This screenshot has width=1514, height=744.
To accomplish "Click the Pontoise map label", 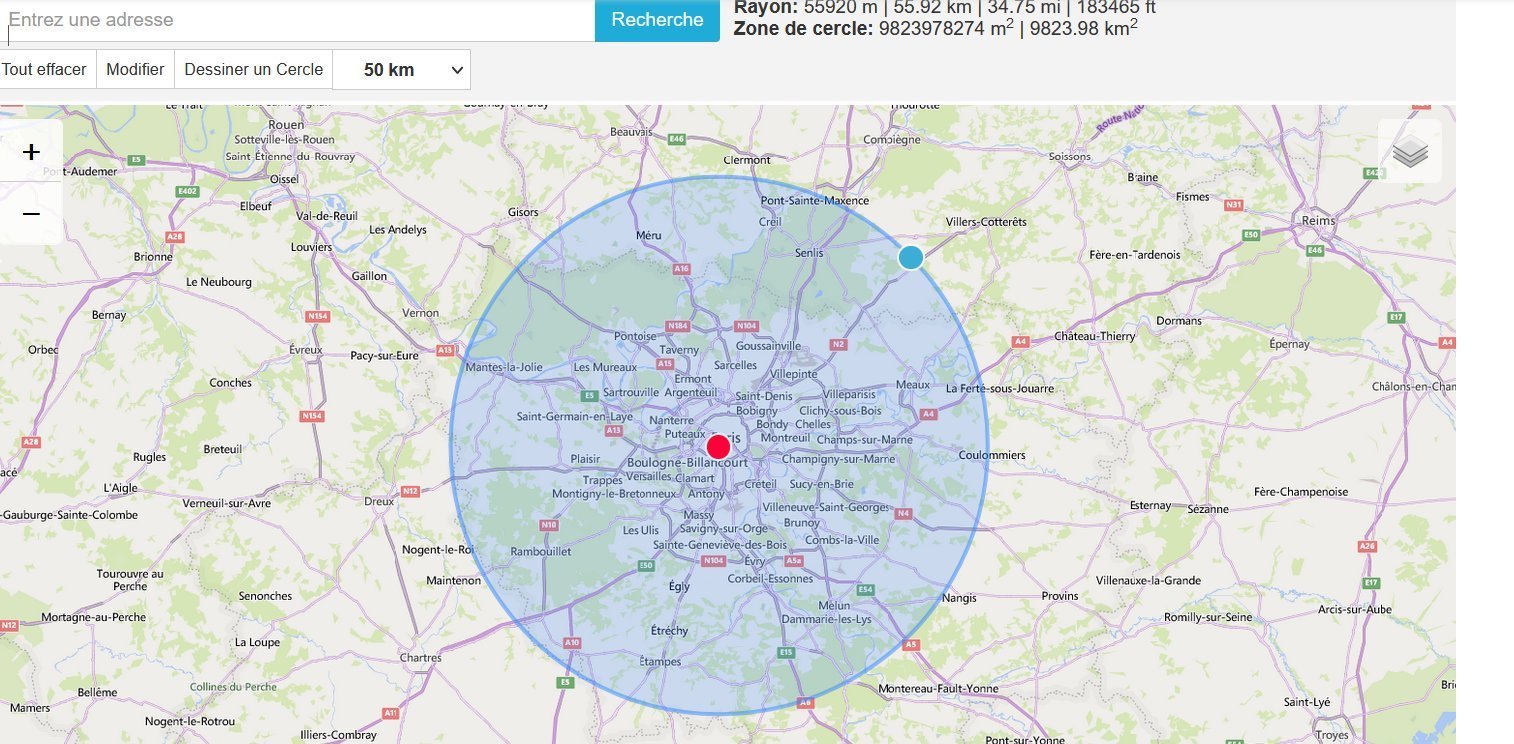I will [x=635, y=336].
